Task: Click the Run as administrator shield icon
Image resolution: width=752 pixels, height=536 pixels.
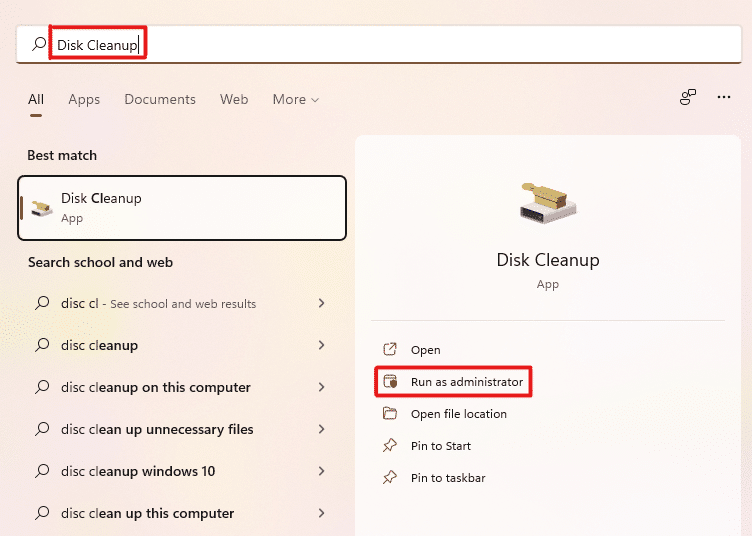Action: 390,382
